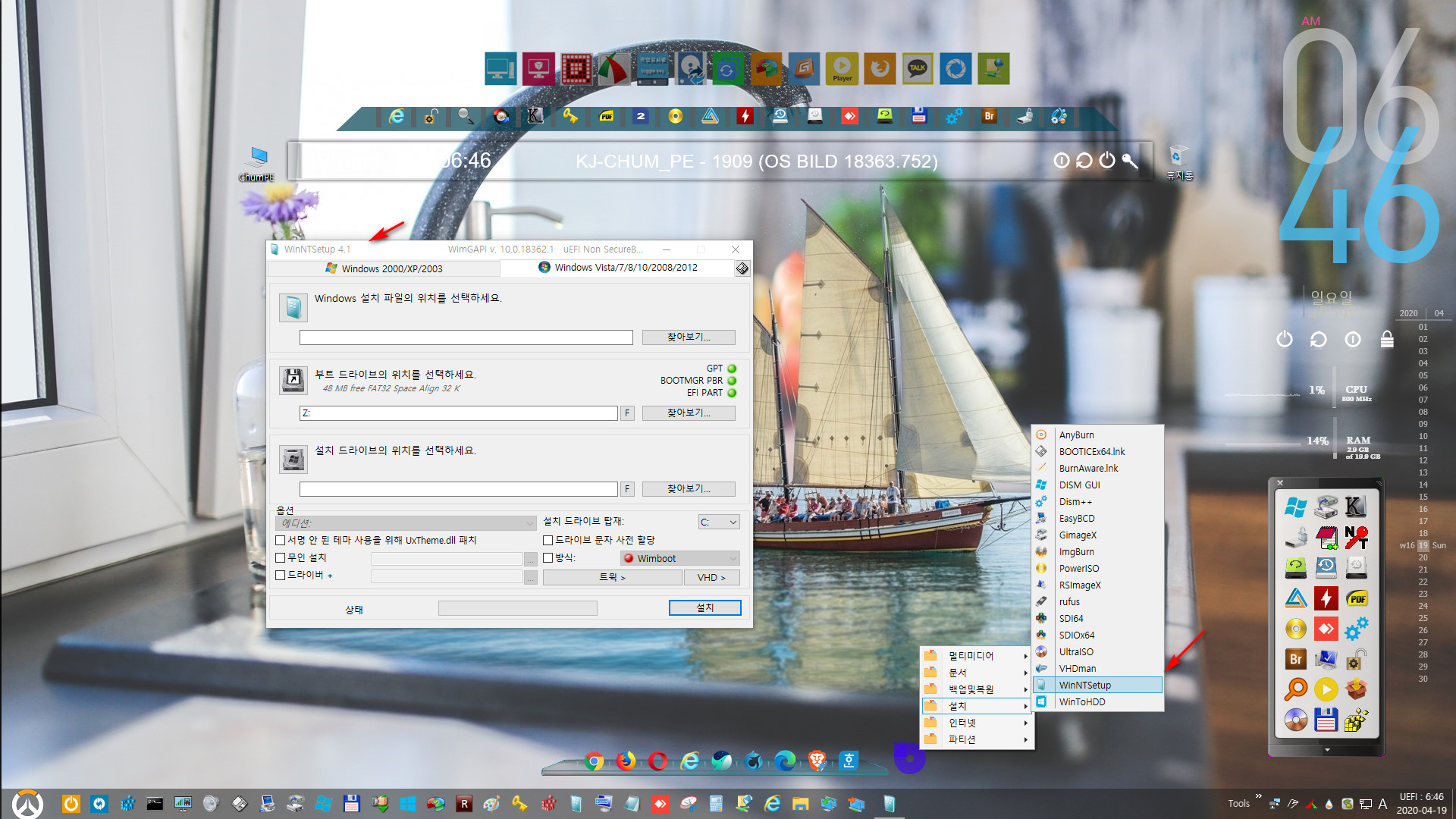Image resolution: width=1456 pixels, height=819 pixels.
Task: Click the Windows install files path field
Action: point(466,337)
